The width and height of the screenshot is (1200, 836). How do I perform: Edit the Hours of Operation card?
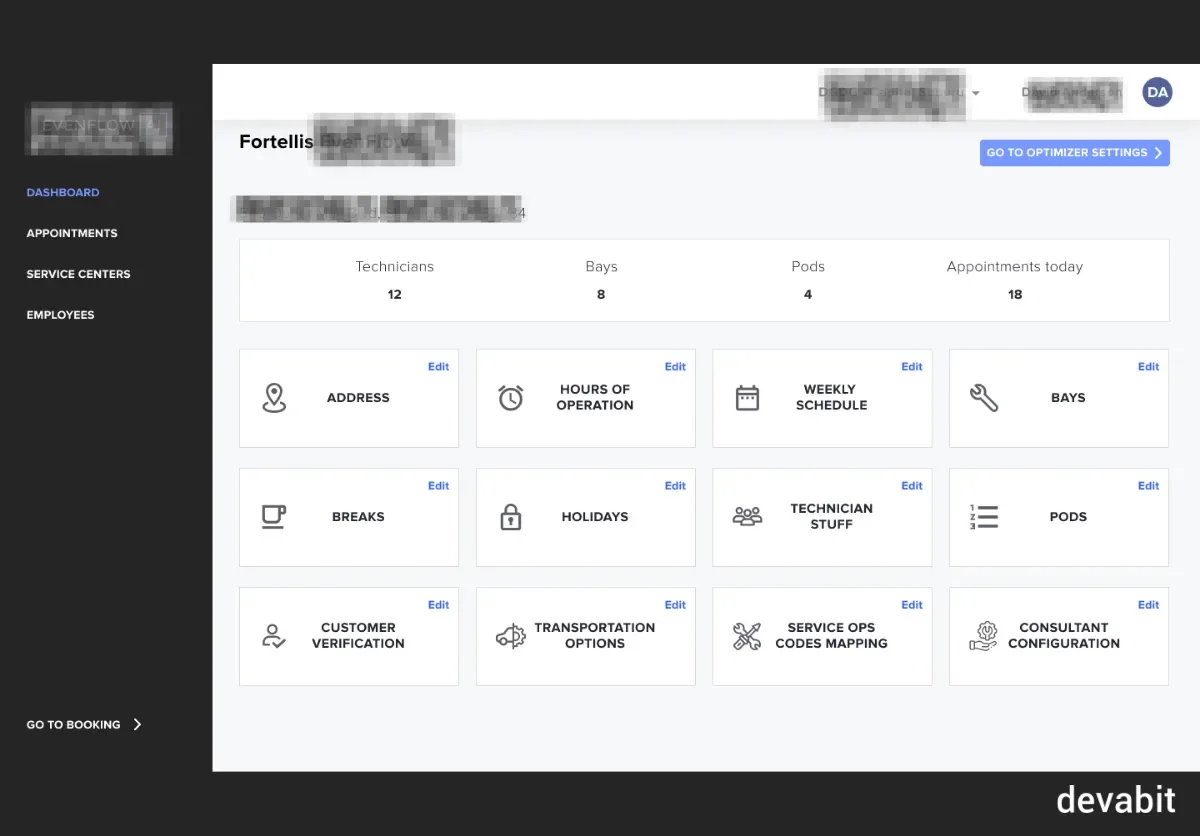pyautogui.click(x=675, y=367)
